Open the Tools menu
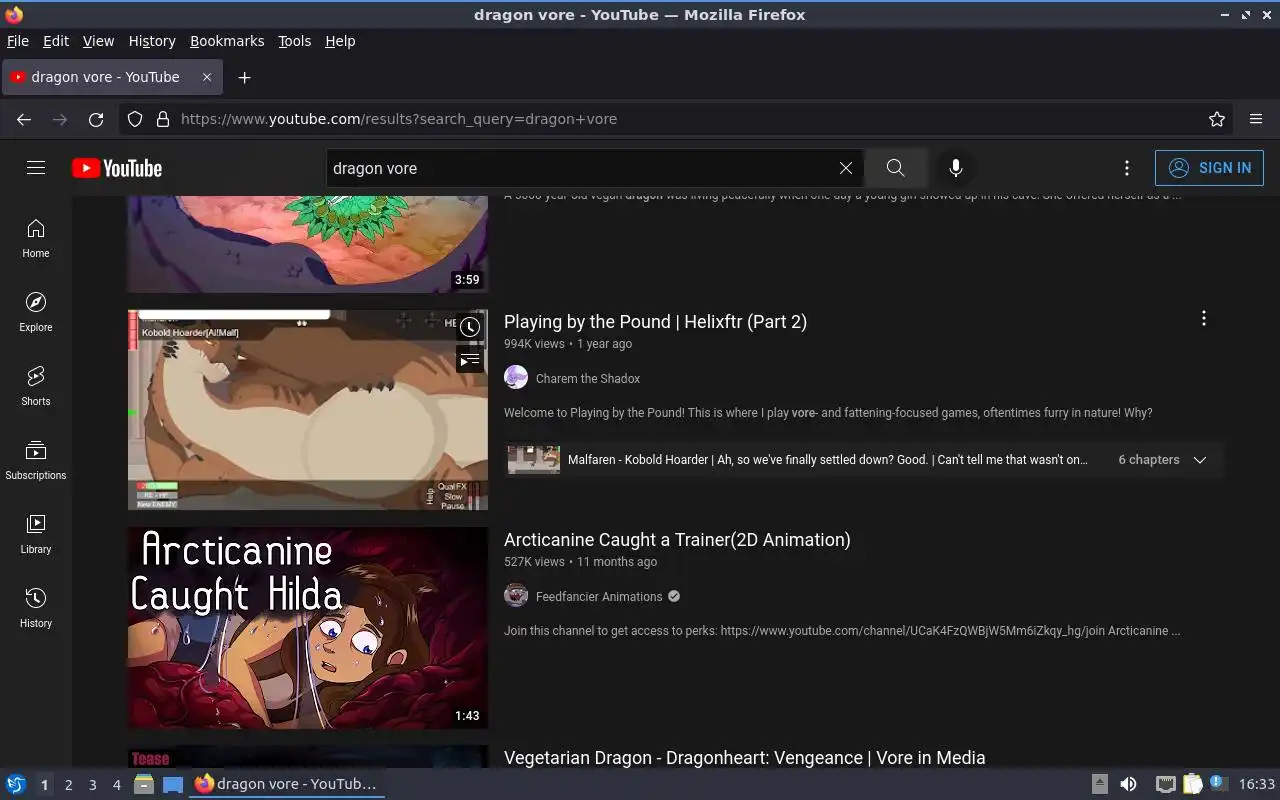Viewport: 1280px width, 800px height. pyautogui.click(x=294, y=41)
